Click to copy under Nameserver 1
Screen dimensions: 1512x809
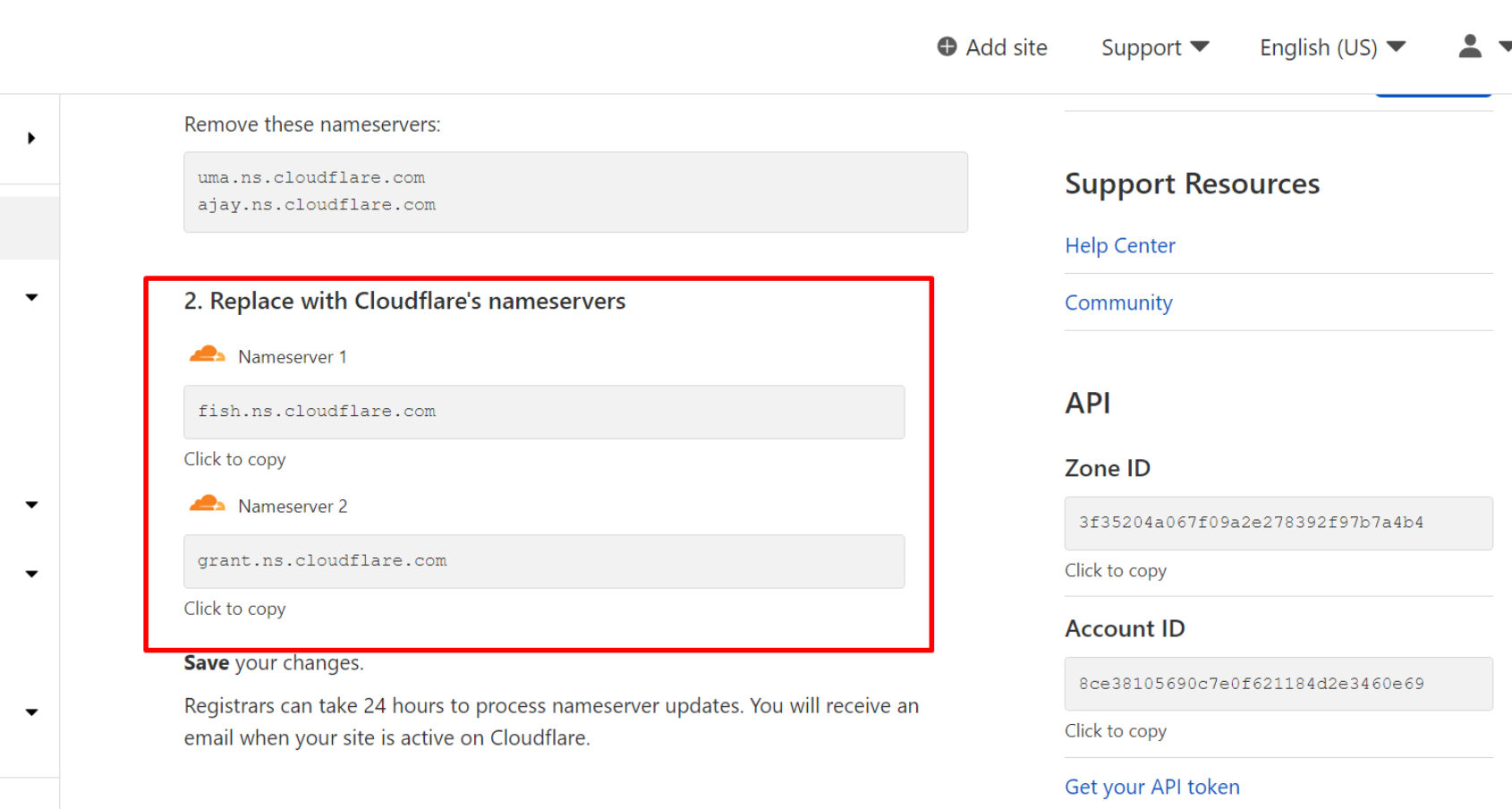click(234, 459)
